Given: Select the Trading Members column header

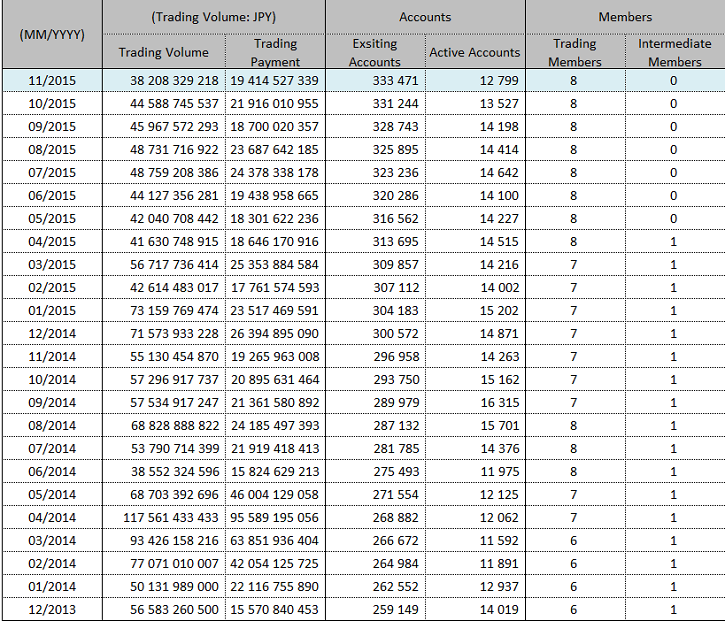Looking at the screenshot, I should pos(576,52).
